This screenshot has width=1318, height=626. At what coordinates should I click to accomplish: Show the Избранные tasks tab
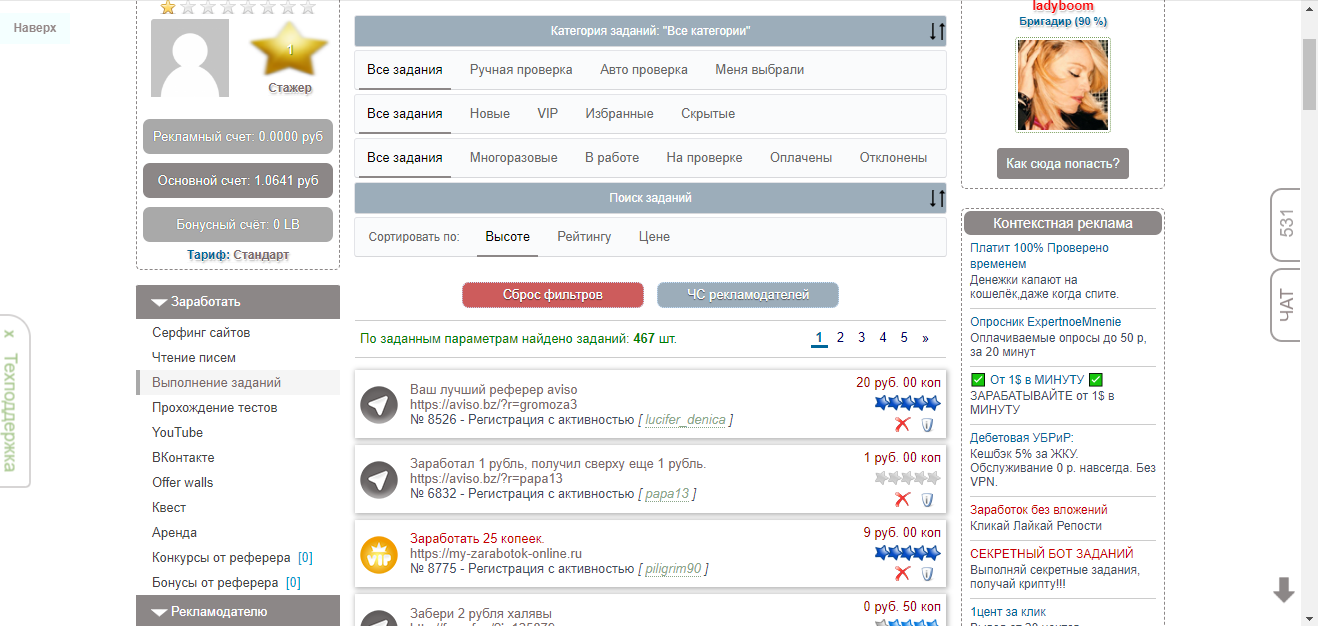click(619, 114)
